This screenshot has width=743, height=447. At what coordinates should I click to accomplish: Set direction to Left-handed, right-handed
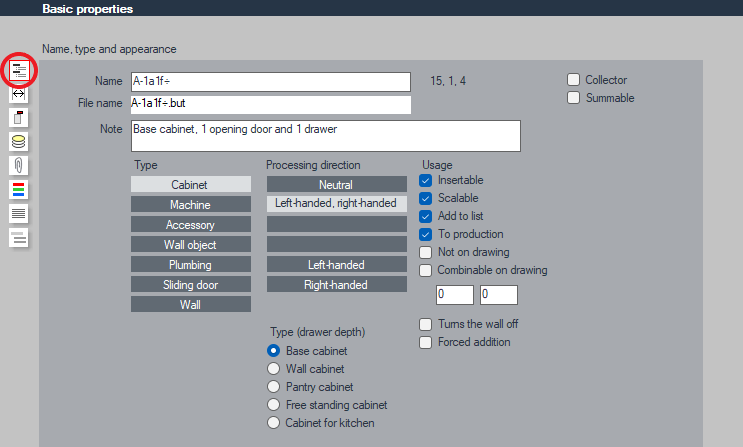click(336, 204)
